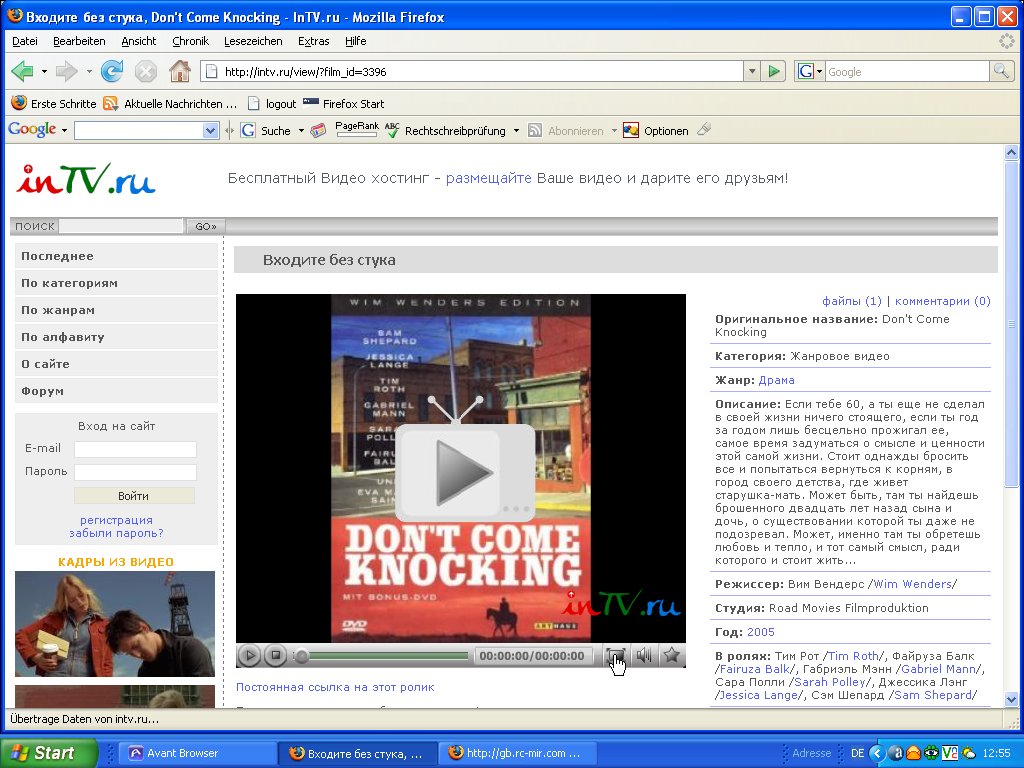
Task: Click the video seek bar slider handle
Action: point(302,656)
